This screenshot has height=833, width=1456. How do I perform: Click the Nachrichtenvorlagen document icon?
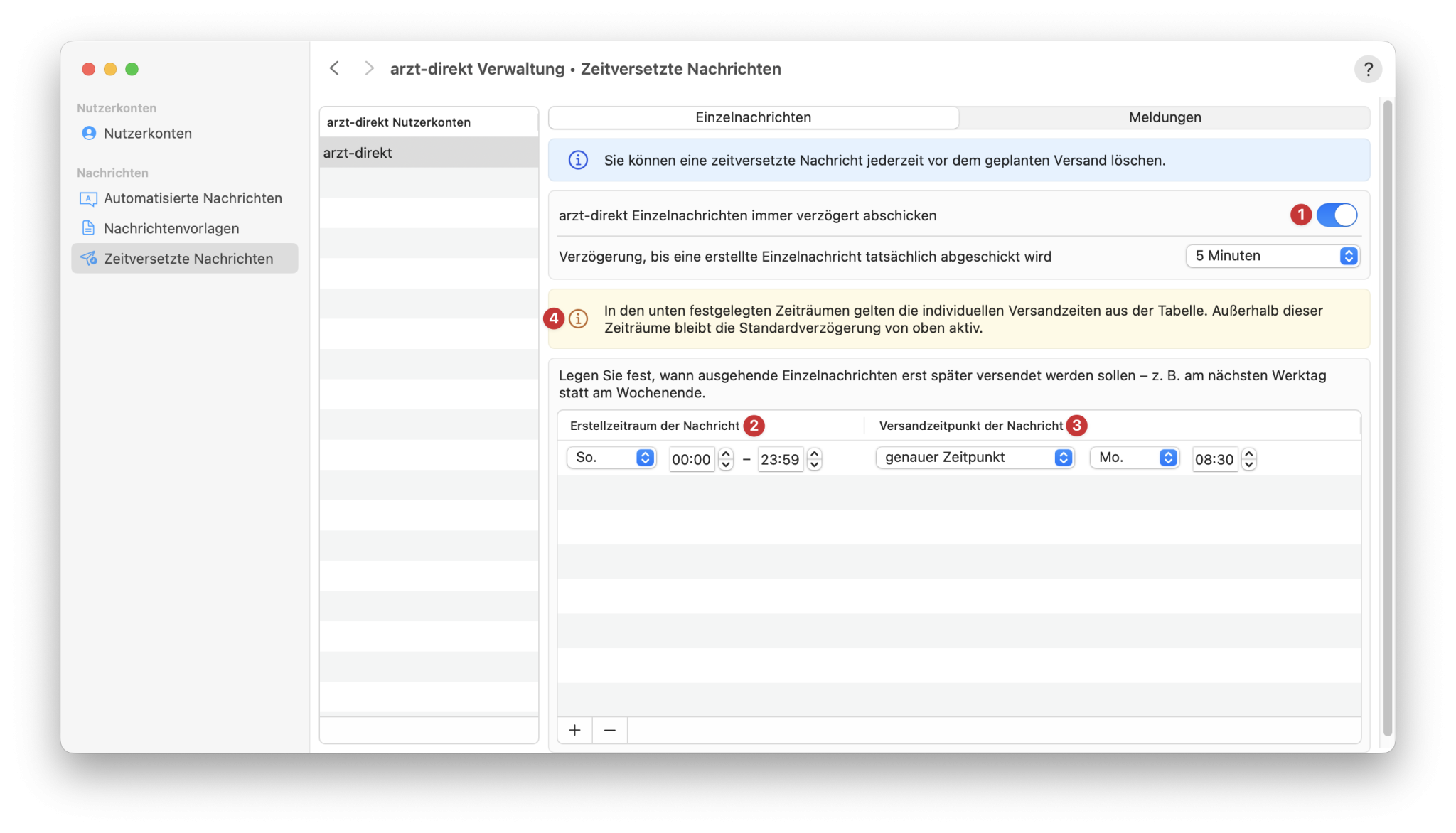pos(88,228)
